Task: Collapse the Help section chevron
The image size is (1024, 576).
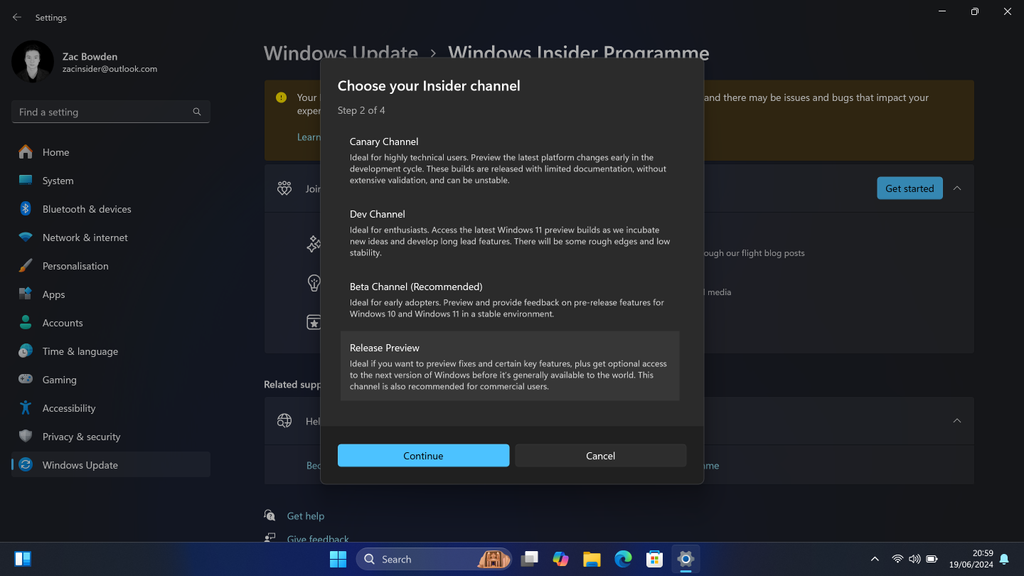Action: tap(957, 421)
